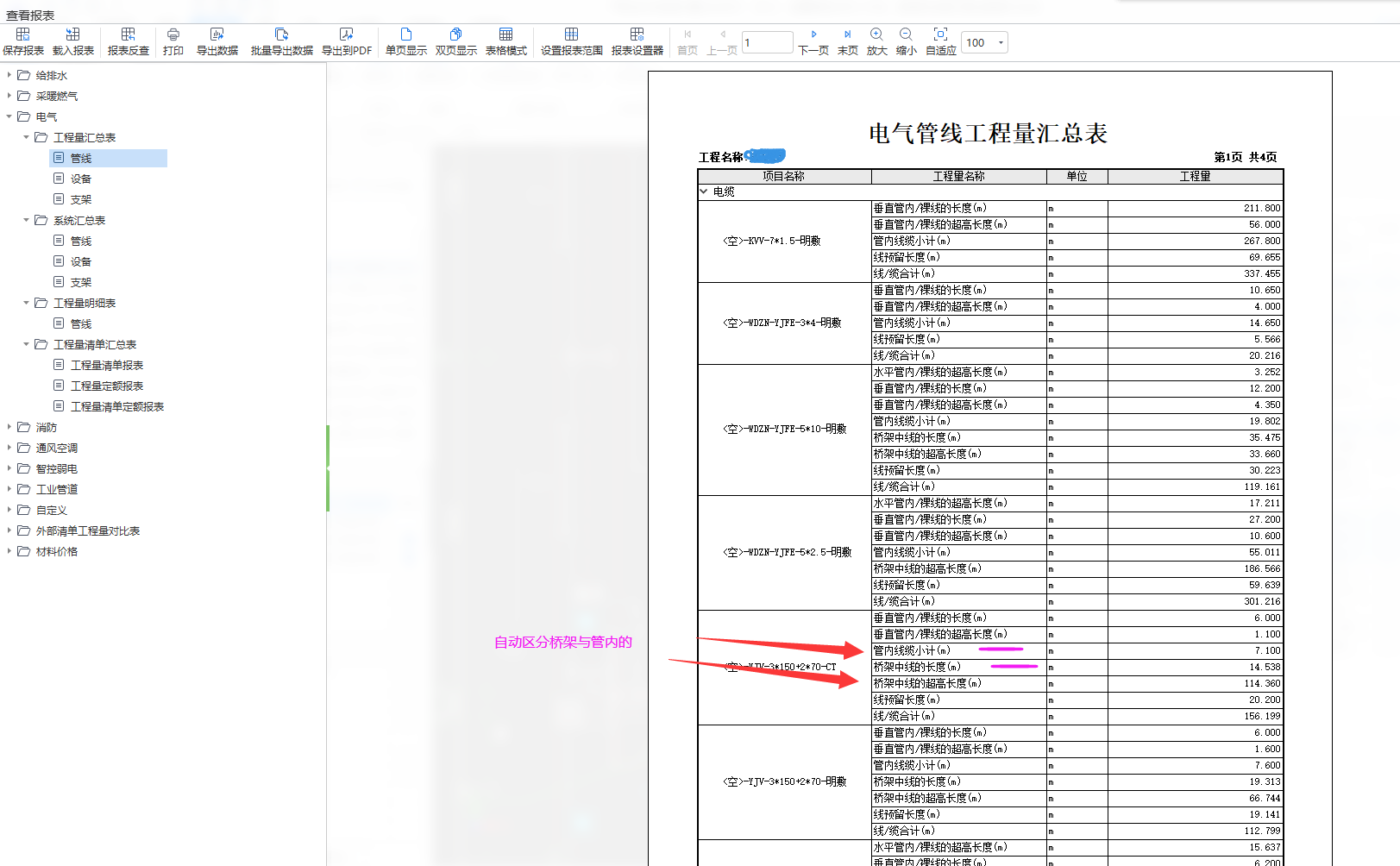Click the green panel splitter handle
This screenshot has height=866, width=1400.
(x=328, y=468)
